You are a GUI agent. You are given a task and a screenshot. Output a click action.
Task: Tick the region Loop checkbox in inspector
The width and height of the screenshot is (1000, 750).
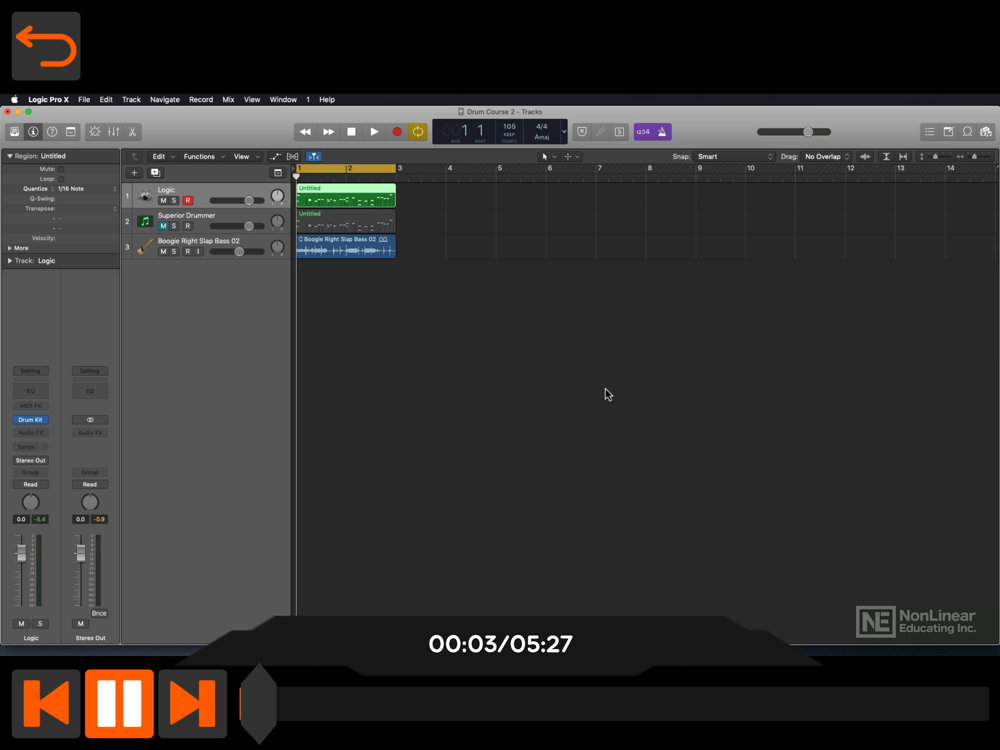(61, 179)
